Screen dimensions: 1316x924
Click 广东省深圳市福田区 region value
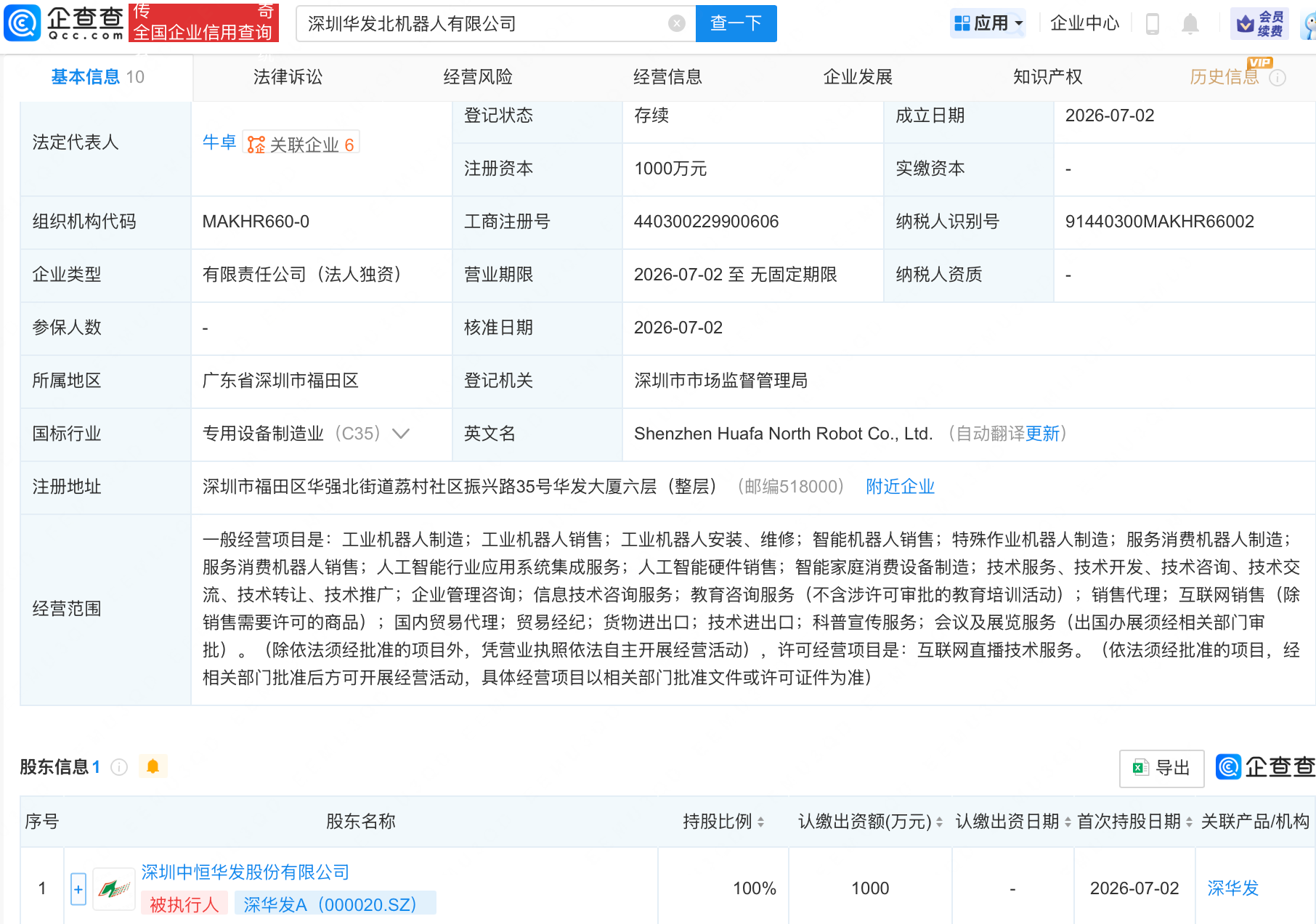(281, 381)
